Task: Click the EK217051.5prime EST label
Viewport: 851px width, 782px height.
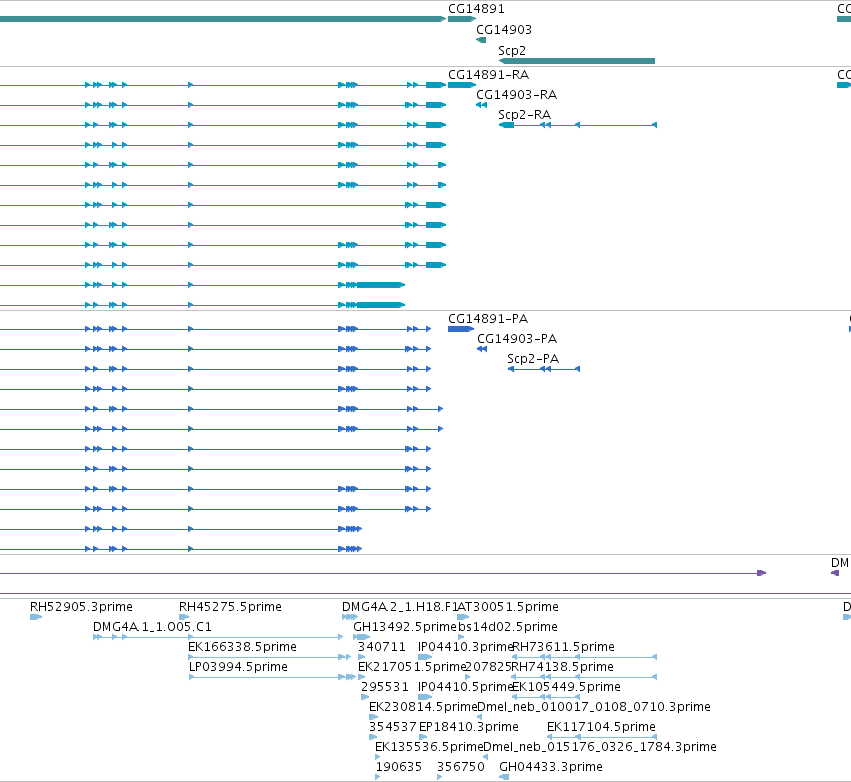Action: 412,667
